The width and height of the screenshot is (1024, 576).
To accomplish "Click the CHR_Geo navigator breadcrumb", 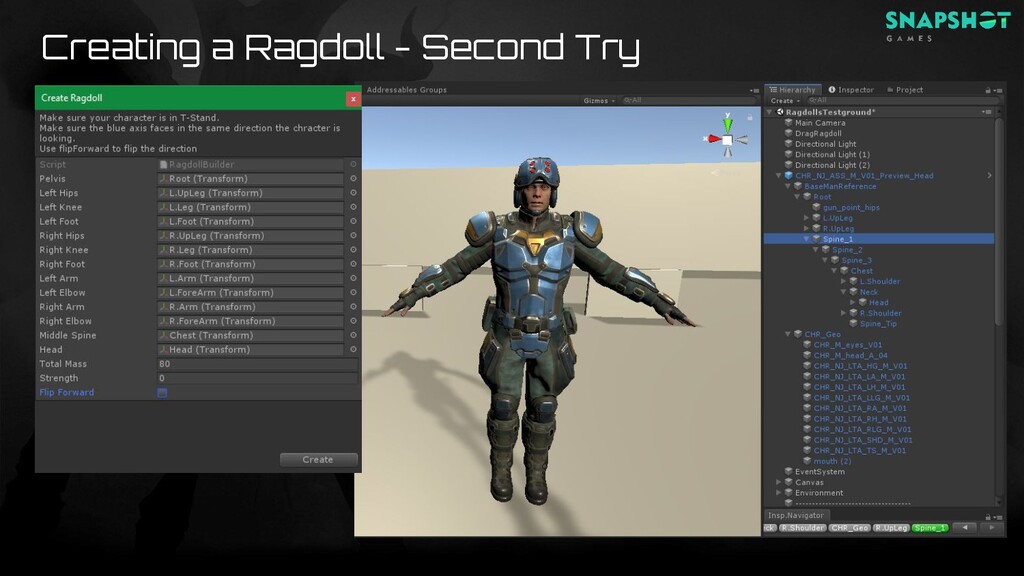I will coord(850,528).
